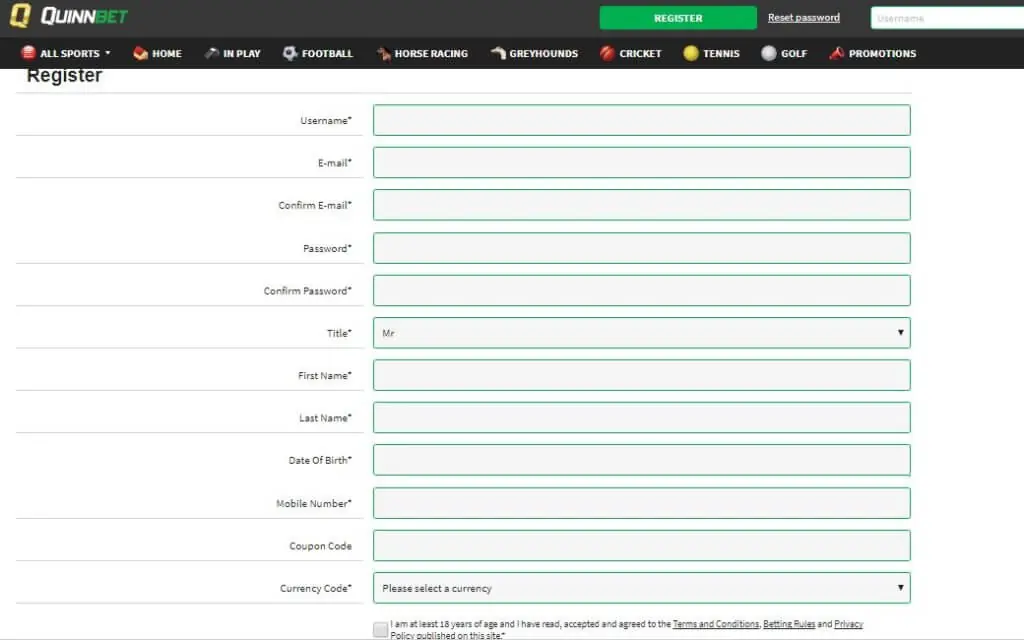Image resolution: width=1024 pixels, height=640 pixels.
Task: Focus the Coupon Code field
Action: [641, 546]
